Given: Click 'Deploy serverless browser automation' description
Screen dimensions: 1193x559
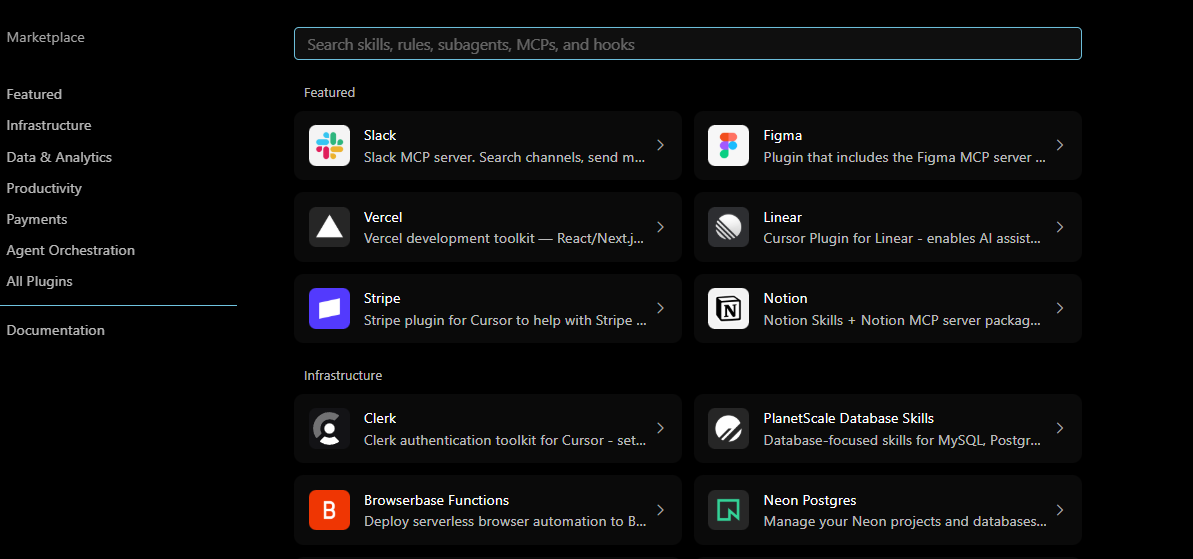Looking at the screenshot, I should [505, 522].
